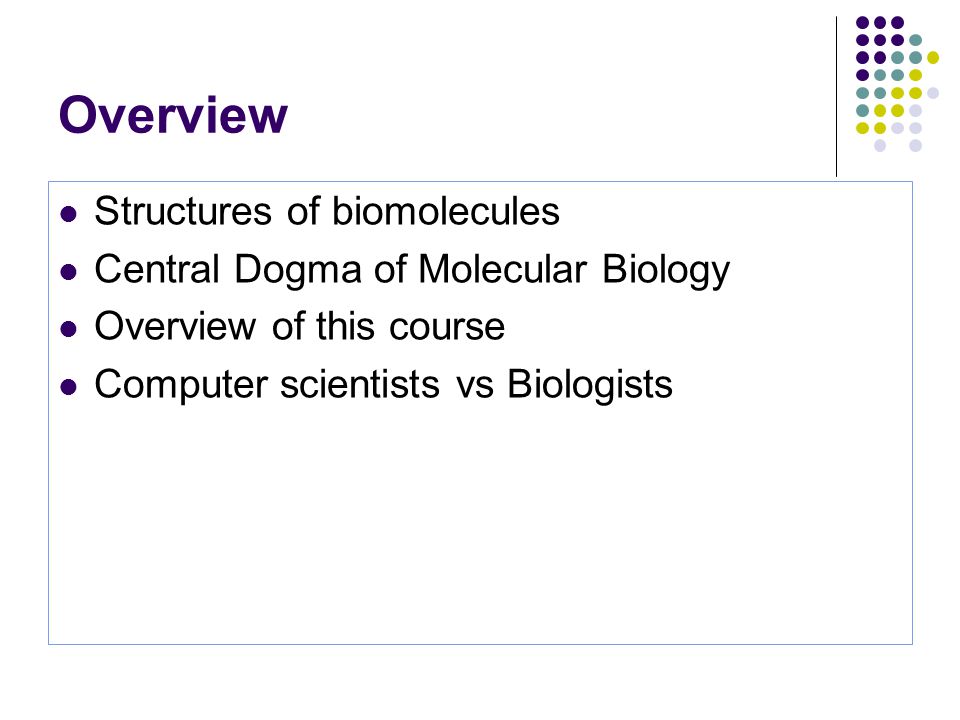Image resolution: width=960 pixels, height=720 pixels.
Task: Click the decorative dot pattern graphic
Action: (x=897, y=84)
